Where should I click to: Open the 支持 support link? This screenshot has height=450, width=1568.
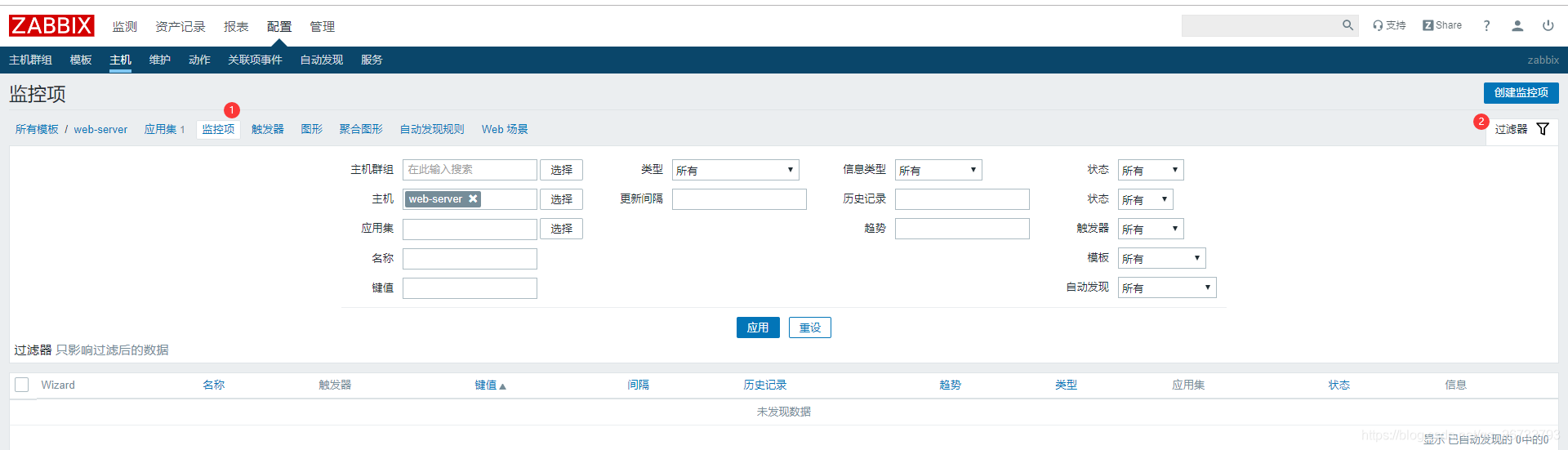click(1389, 25)
